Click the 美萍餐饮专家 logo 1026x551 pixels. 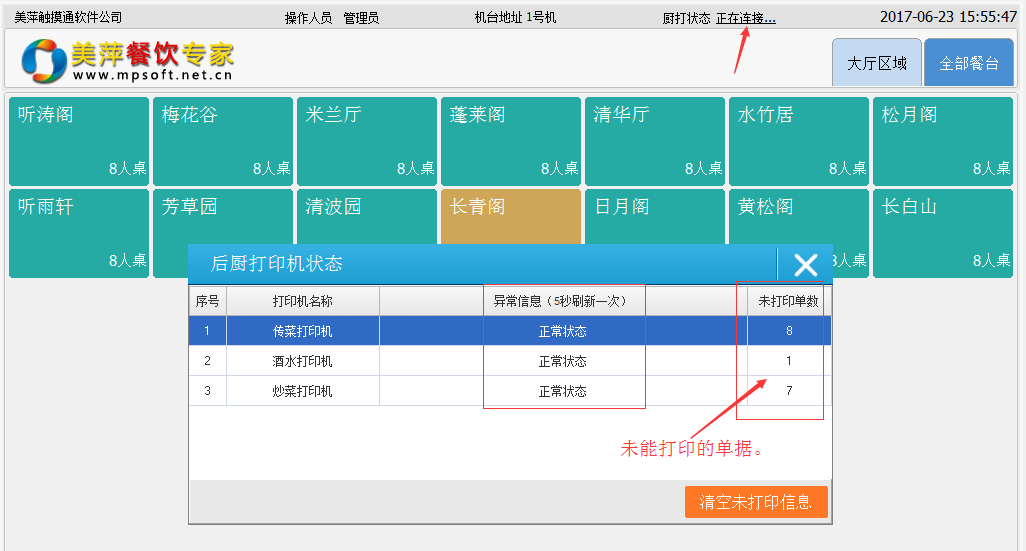(128, 61)
